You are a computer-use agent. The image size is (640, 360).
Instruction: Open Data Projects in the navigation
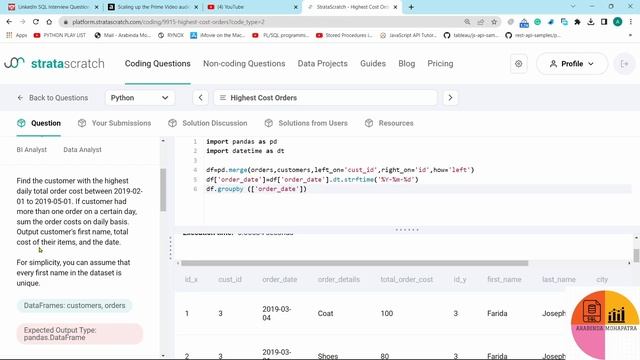(322, 64)
